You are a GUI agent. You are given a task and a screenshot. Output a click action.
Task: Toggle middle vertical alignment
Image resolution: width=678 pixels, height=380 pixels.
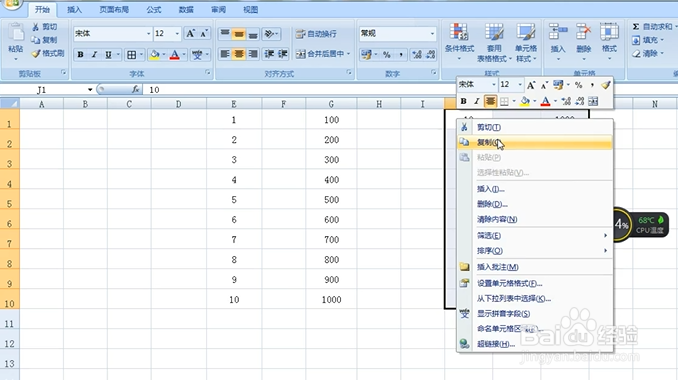click(x=239, y=33)
